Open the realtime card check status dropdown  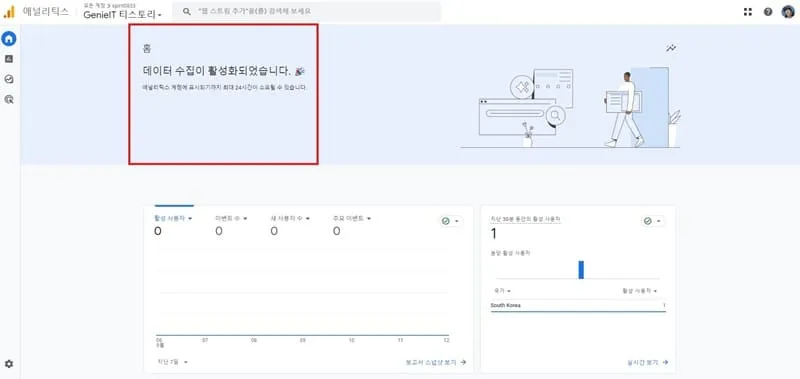(x=653, y=221)
